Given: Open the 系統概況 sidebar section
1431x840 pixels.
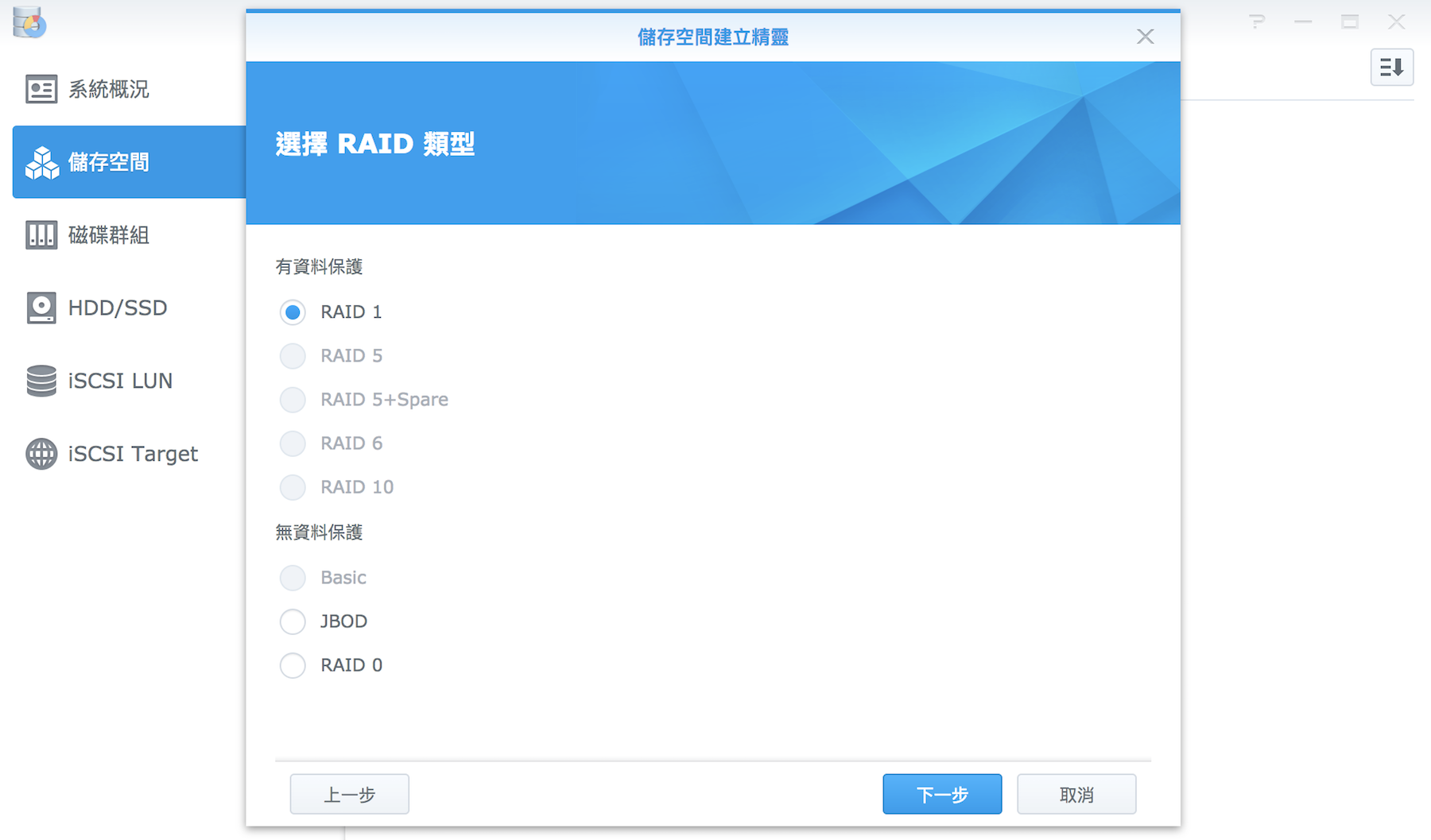Looking at the screenshot, I should point(109,89).
